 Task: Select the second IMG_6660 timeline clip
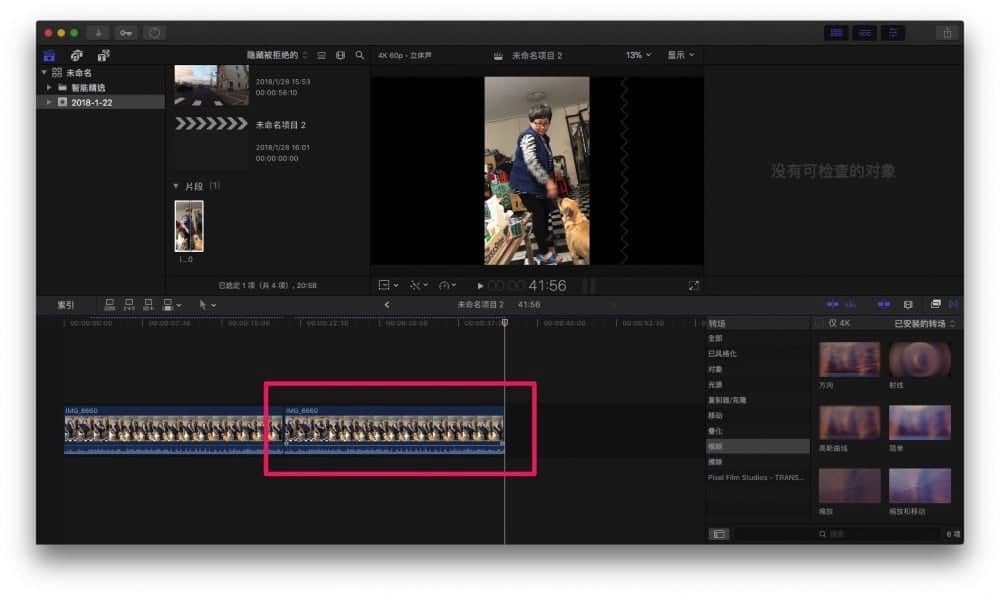click(394, 428)
